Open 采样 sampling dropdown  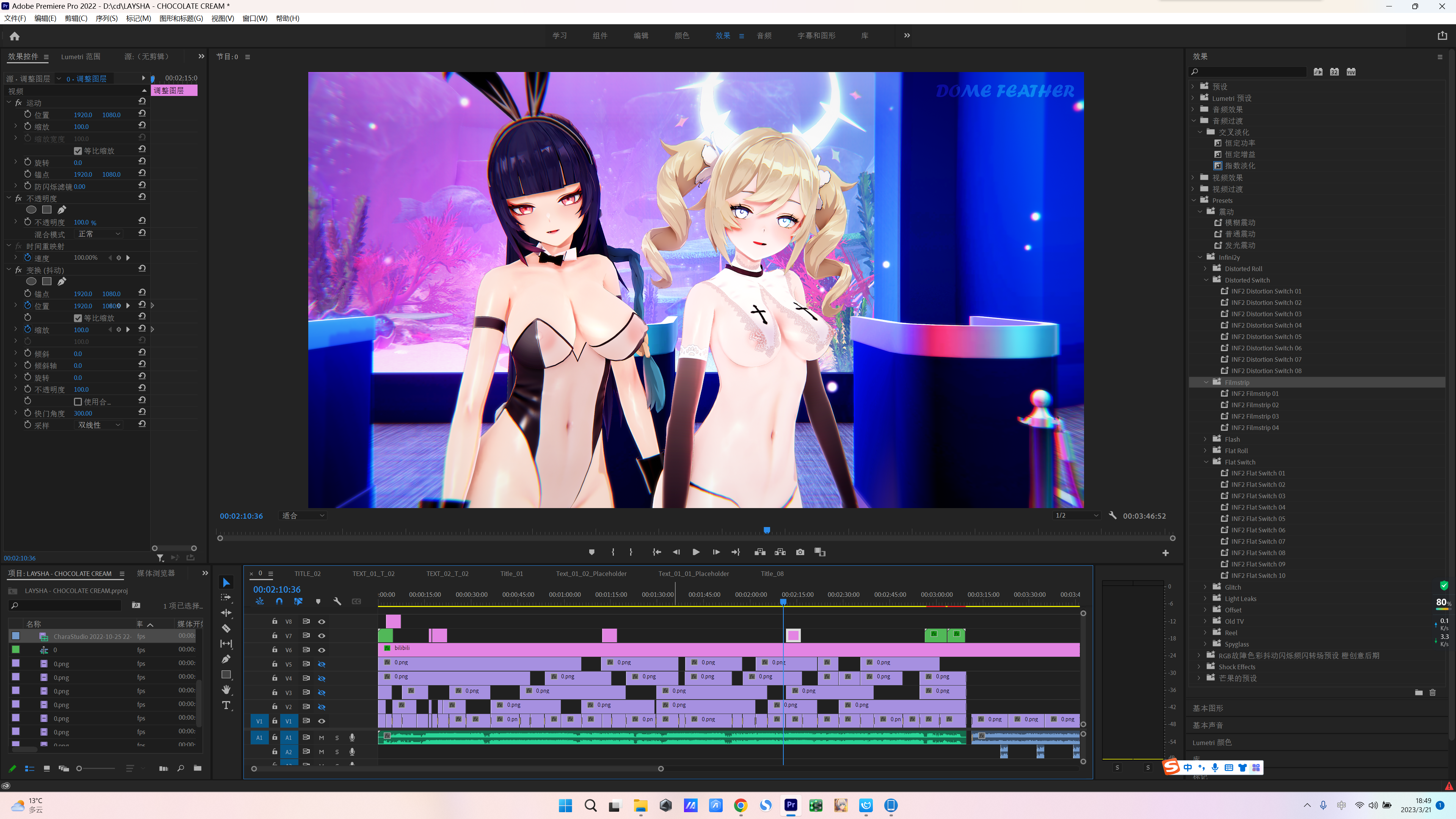pyautogui.click(x=98, y=425)
